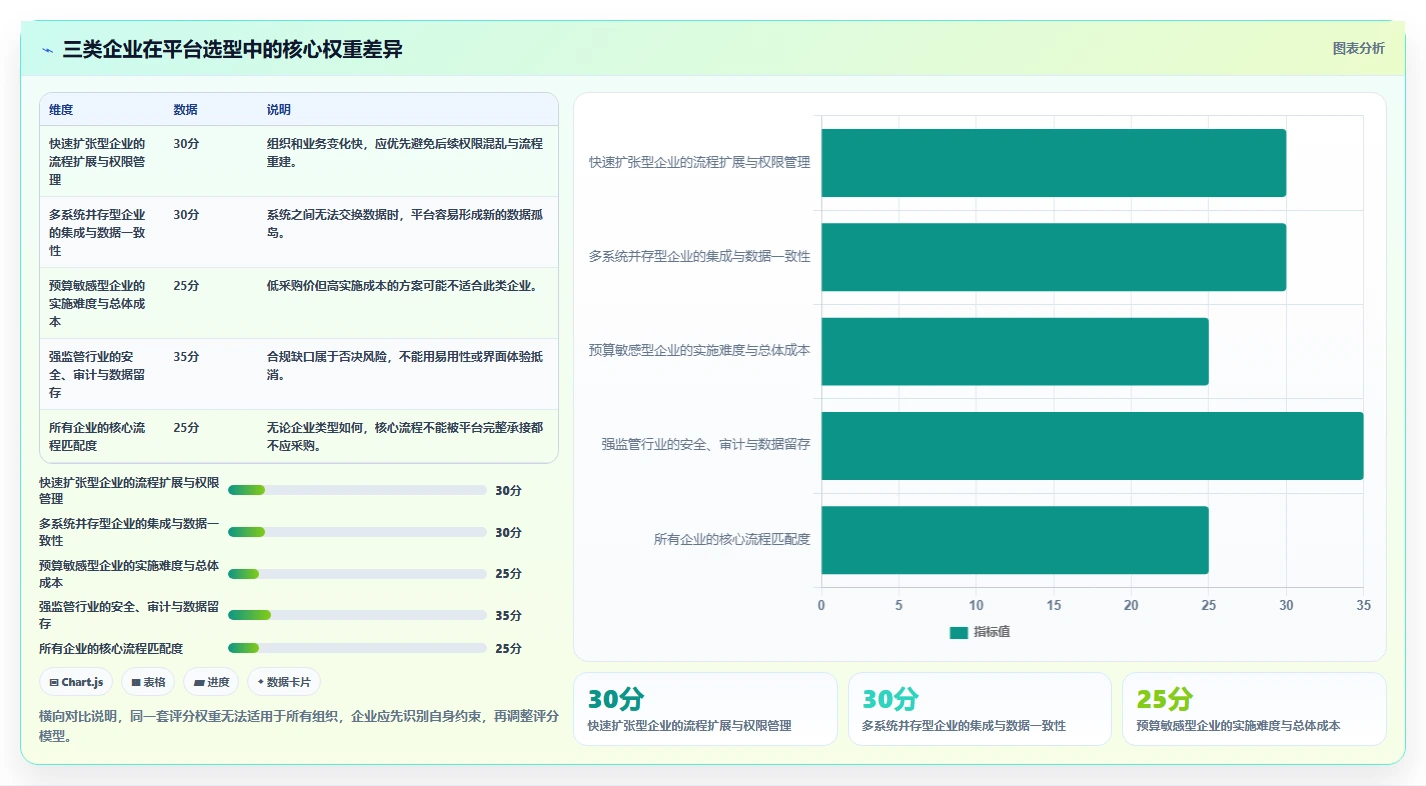Click chart axis label 所有企业的核心流程匹配度
Image resolution: width=1426 pixels, height=786 pixels.
click(x=732, y=539)
